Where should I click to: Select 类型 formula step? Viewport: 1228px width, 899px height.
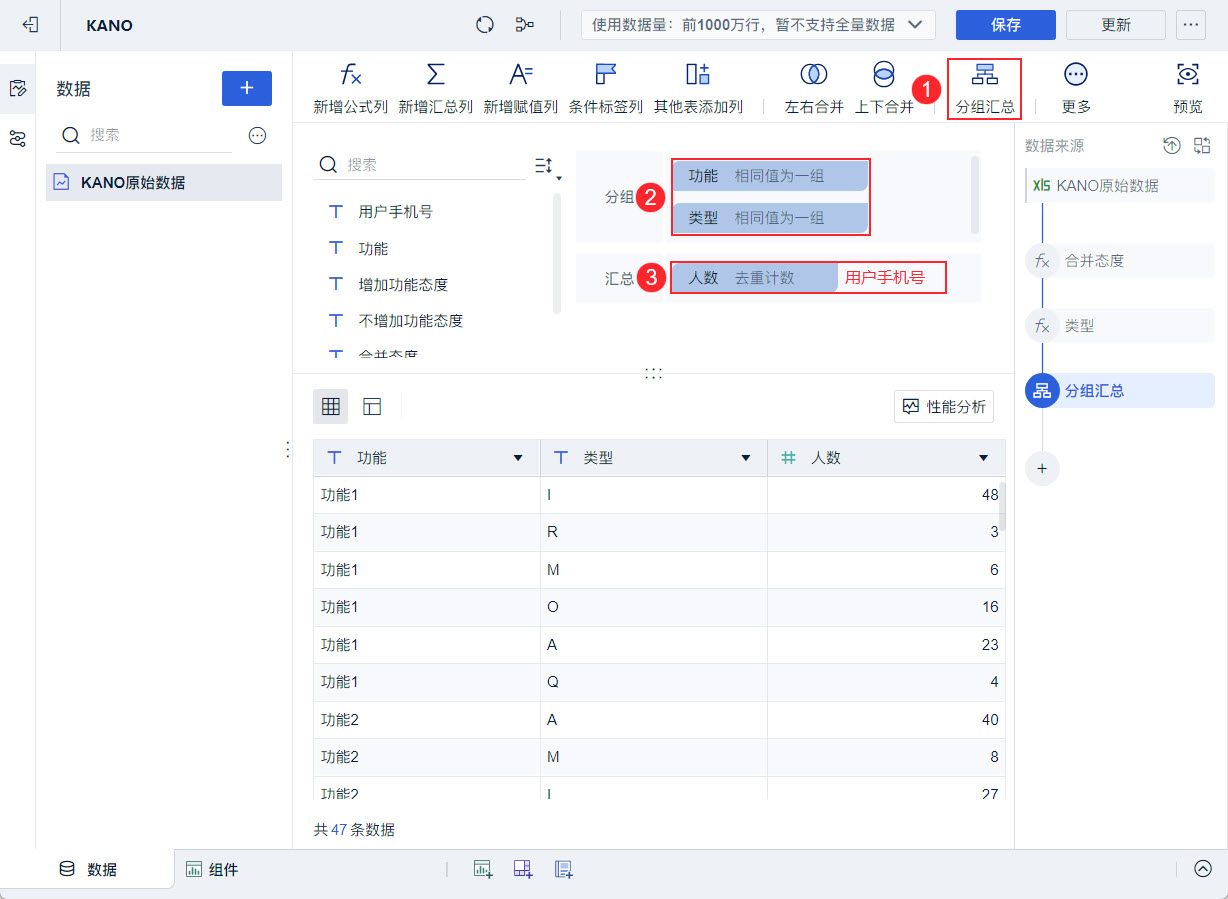1120,325
